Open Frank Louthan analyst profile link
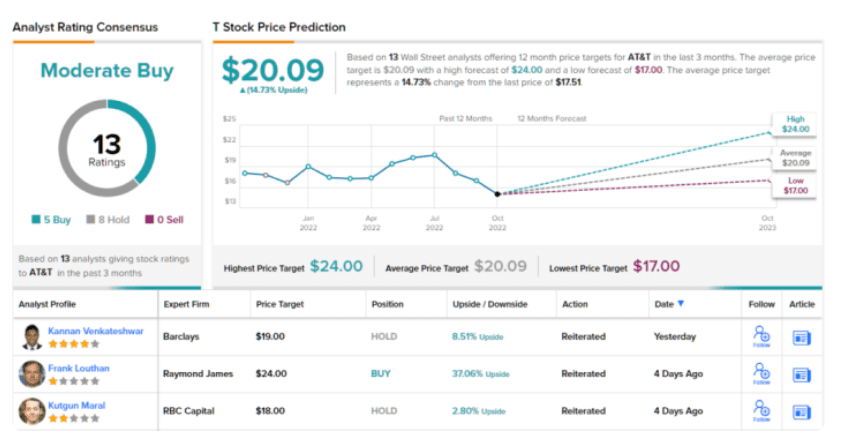This screenshot has height=442, width=857. point(78,368)
